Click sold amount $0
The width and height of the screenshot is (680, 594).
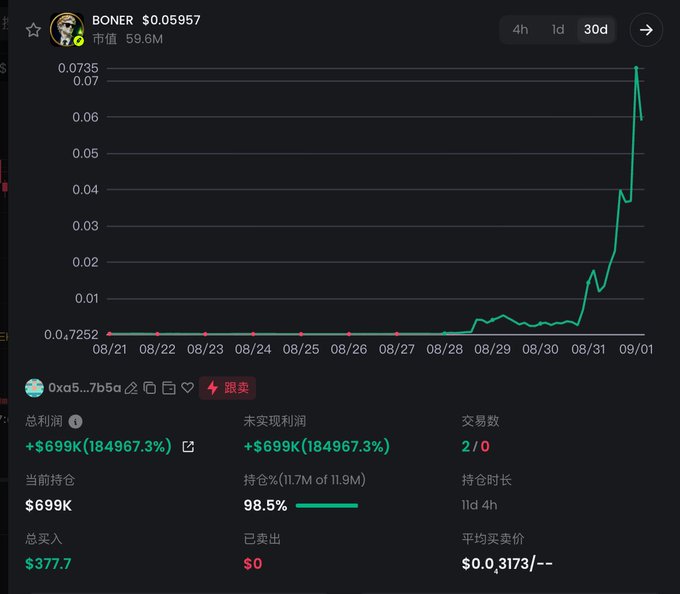253,564
